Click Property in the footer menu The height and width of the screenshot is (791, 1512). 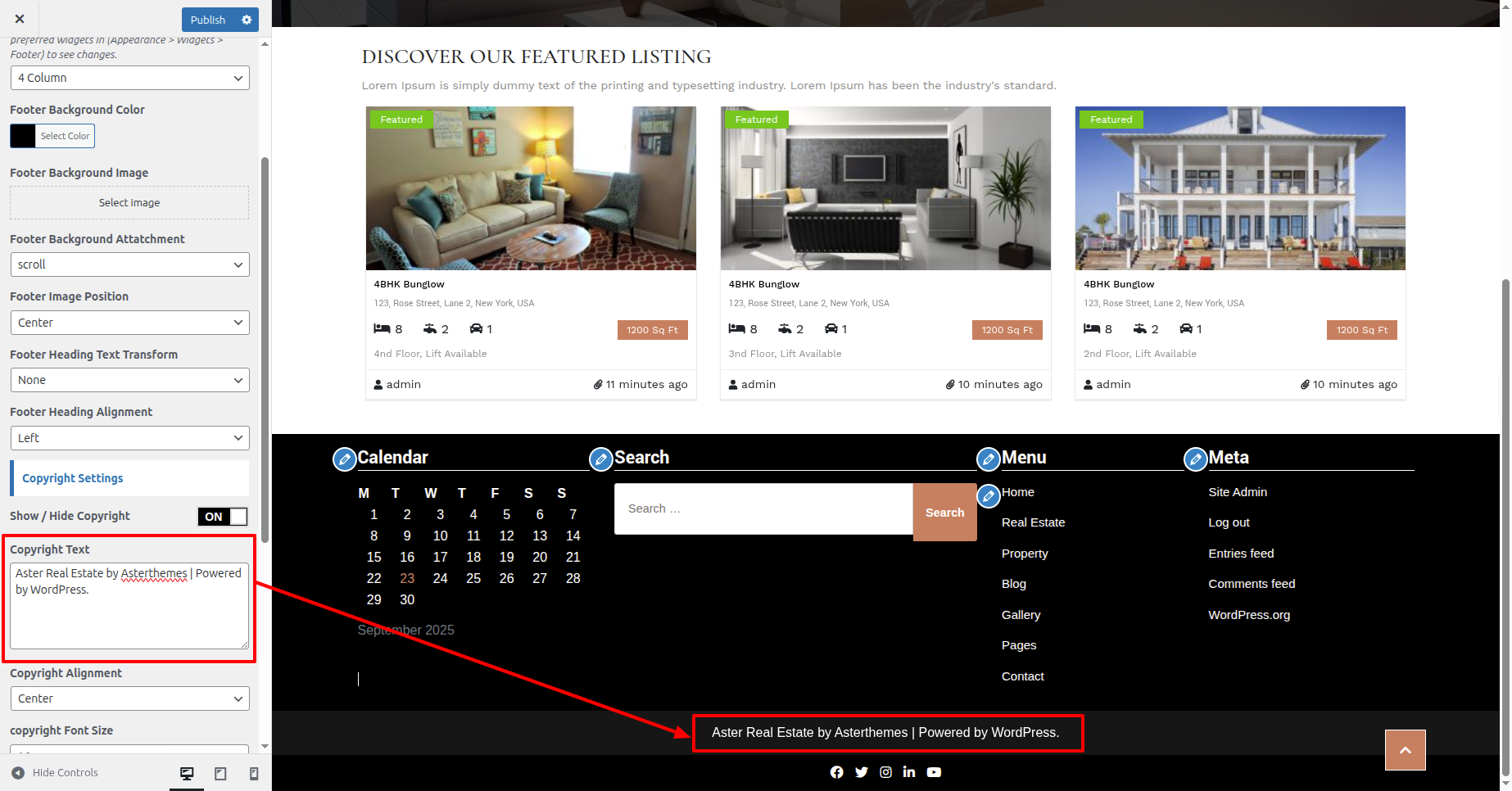click(1025, 554)
